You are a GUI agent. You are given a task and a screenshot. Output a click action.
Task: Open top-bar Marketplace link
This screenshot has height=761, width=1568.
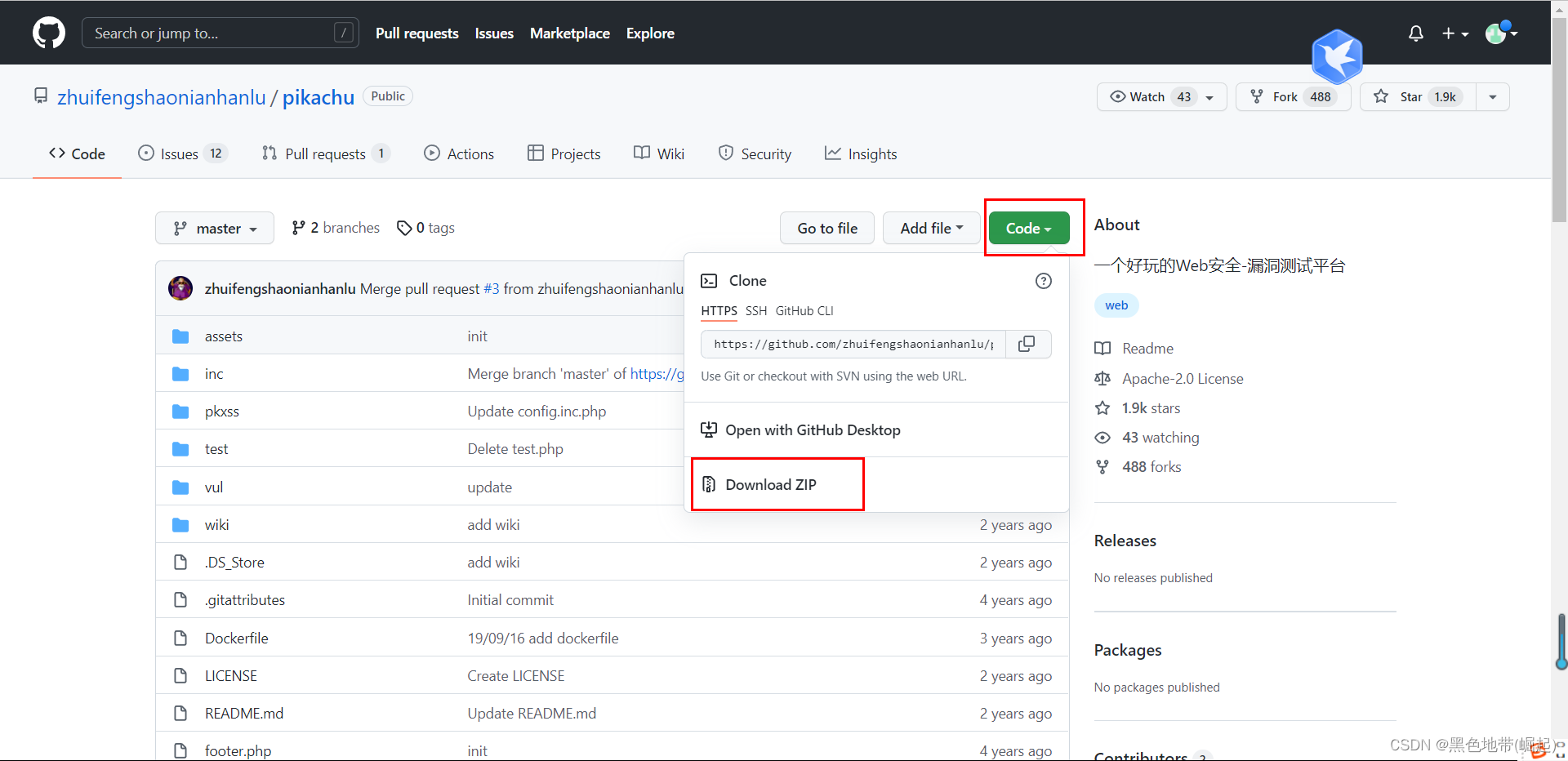pos(570,33)
